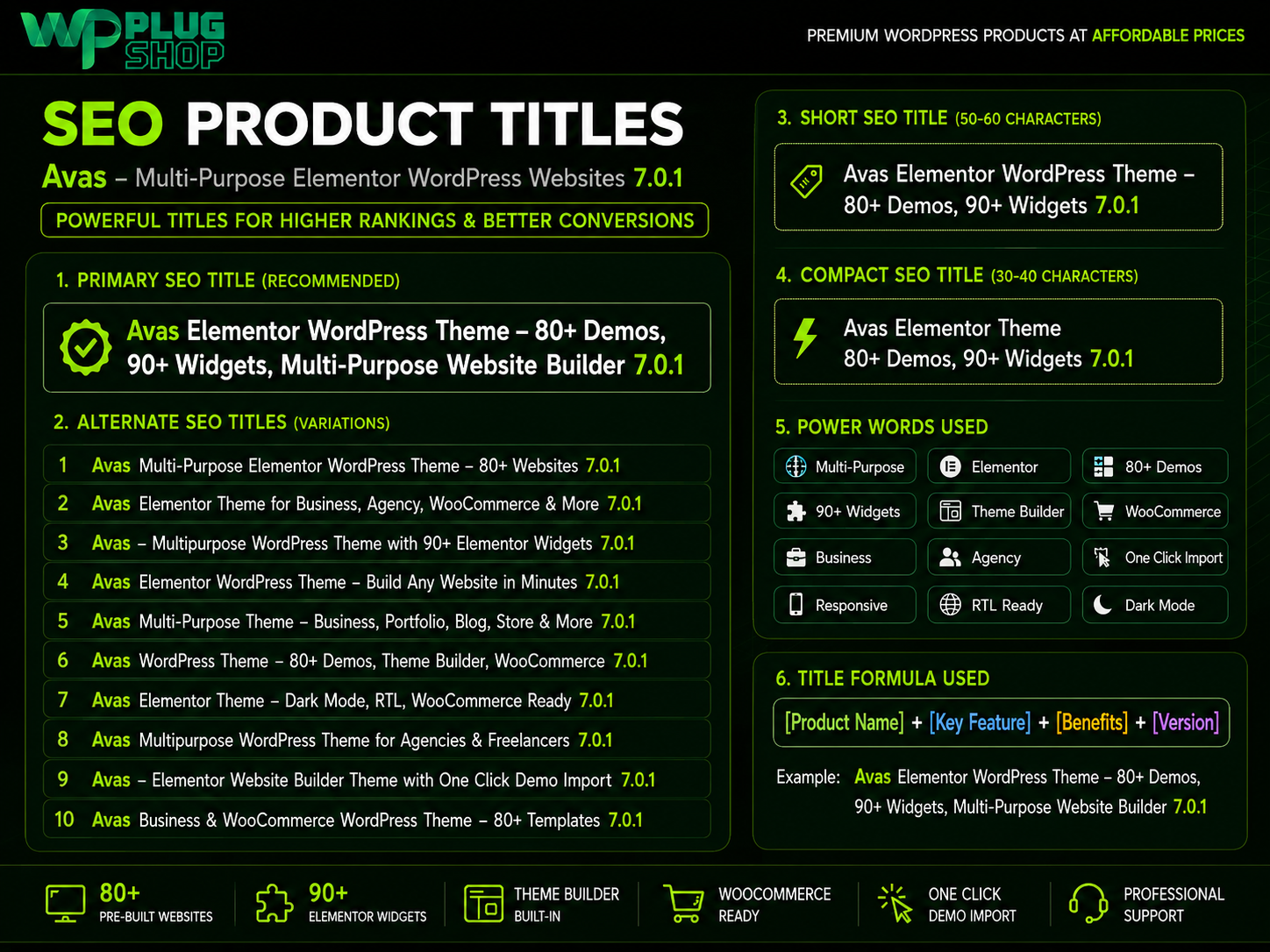Click the shopping cart icon beside WooCommerce Ready
This screenshot has width=1270, height=952.
[684, 904]
